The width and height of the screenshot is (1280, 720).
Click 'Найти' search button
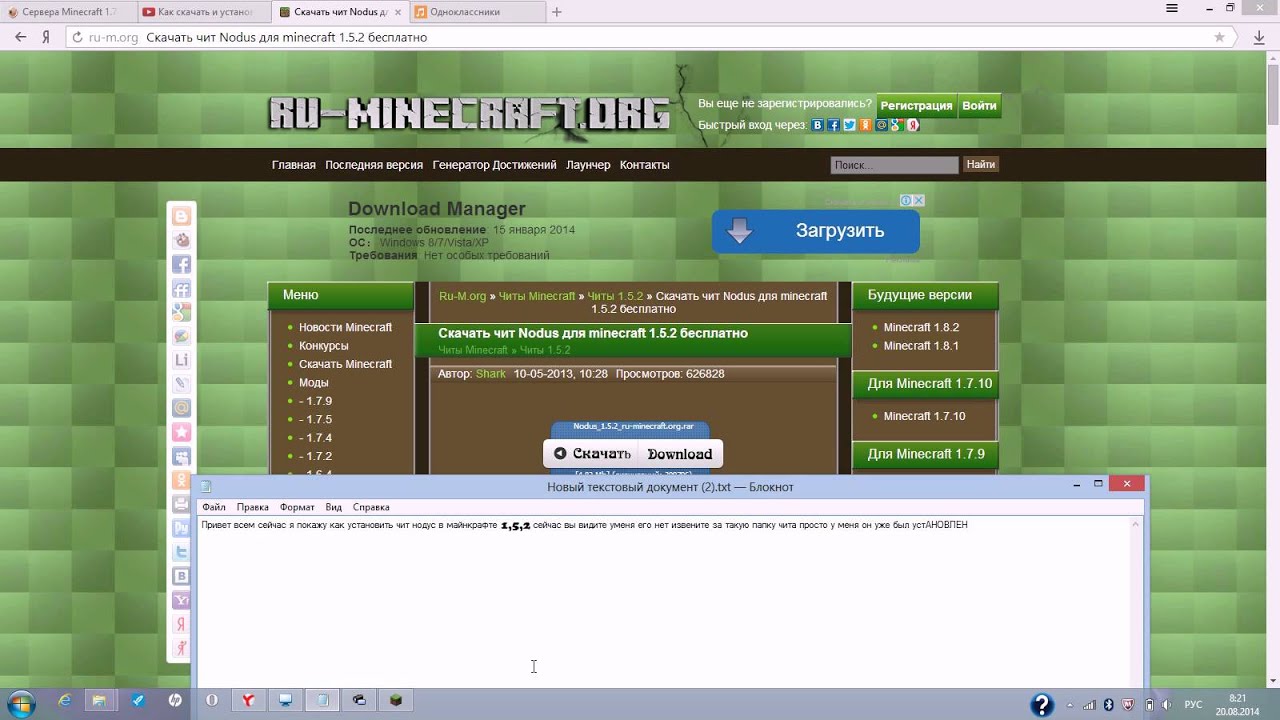click(981, 164)
